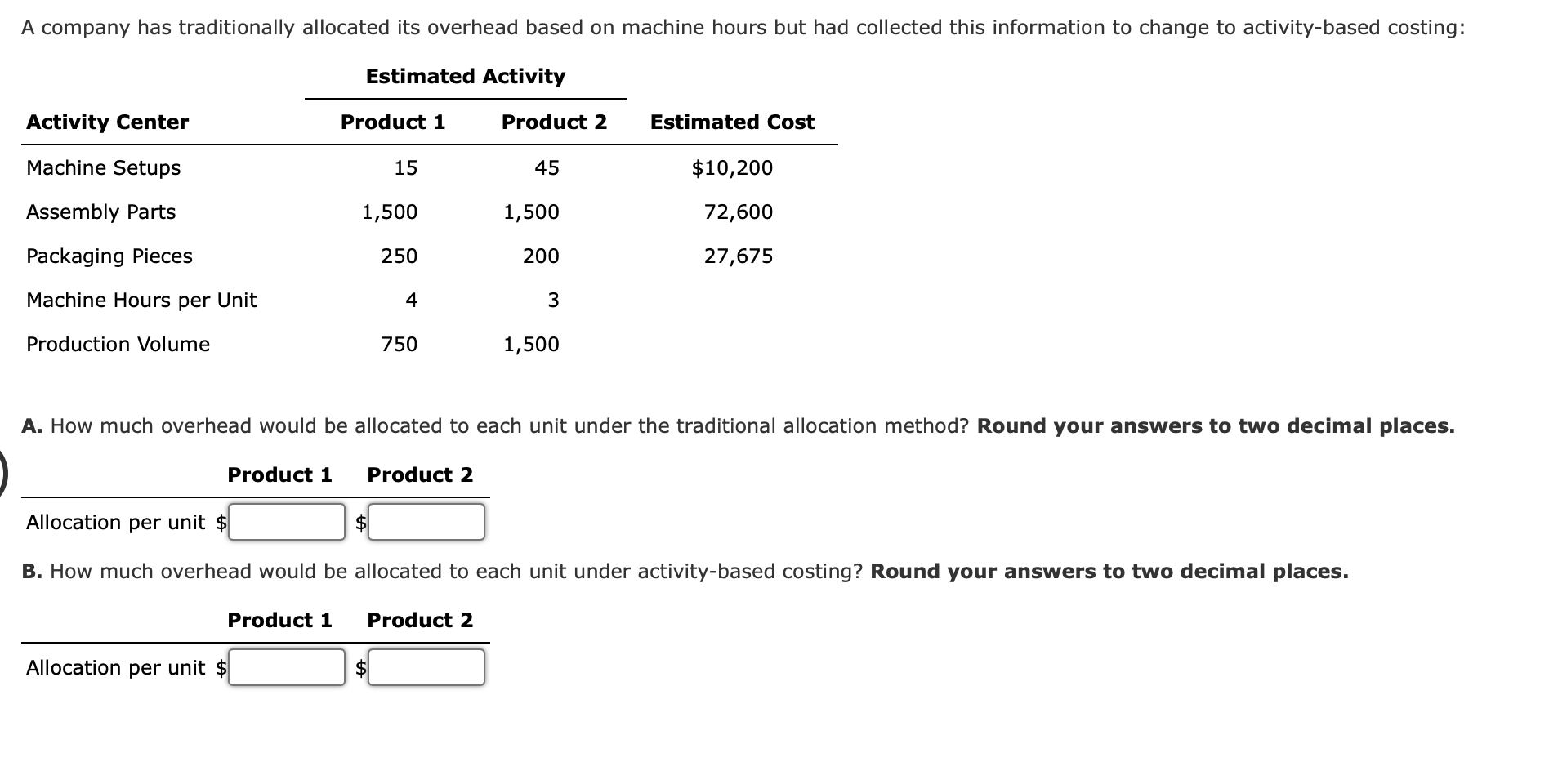
Task: Click the Estimated Activity table header
Action: [465, 76]
